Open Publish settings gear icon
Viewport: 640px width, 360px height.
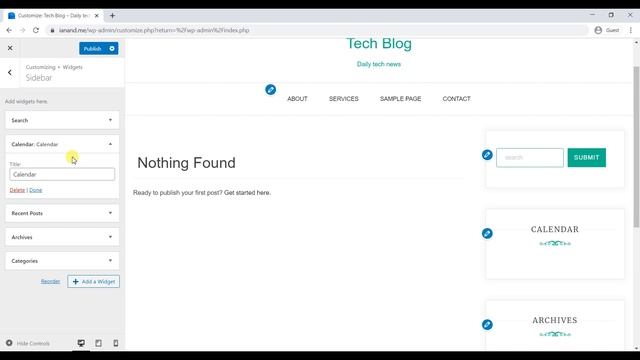pyautogui.click(x=112, y=49)
